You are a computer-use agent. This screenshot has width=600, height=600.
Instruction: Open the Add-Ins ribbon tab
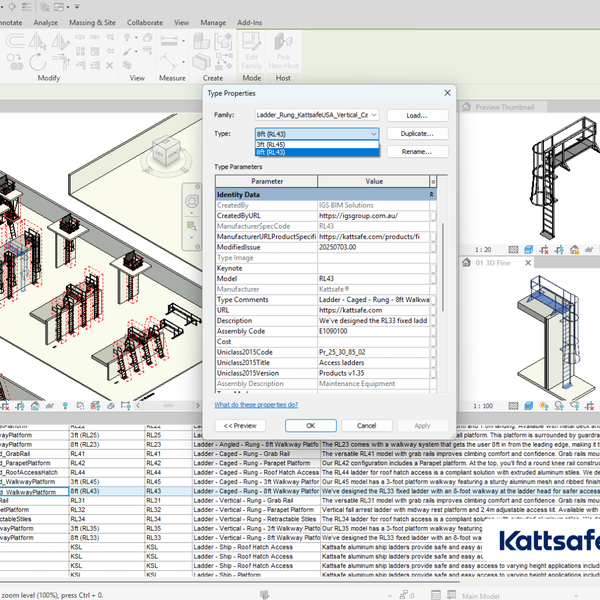pyautogui.click(x=249, y=23)
